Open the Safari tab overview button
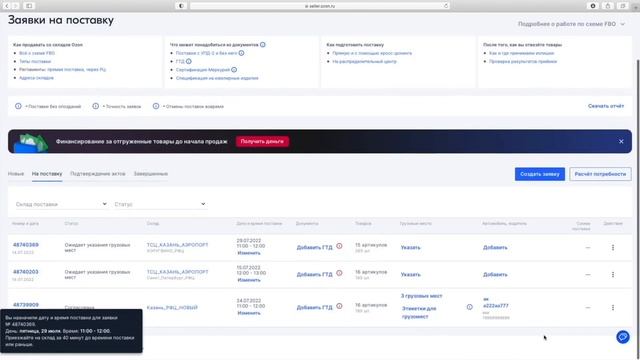The width and height of the screenshot is (640, 360). (x=623, y=6)
